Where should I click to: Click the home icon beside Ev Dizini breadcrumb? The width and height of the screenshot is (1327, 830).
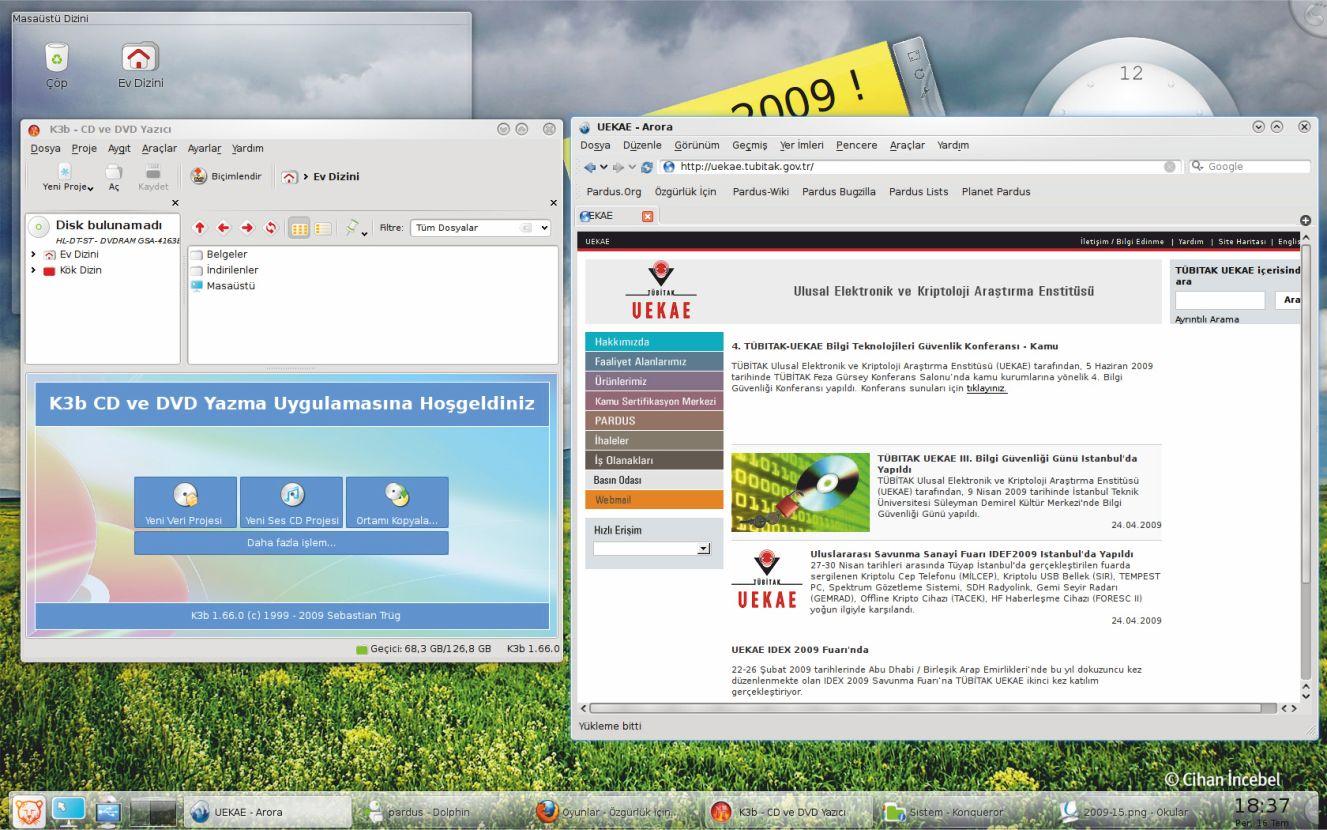[289, 177]
